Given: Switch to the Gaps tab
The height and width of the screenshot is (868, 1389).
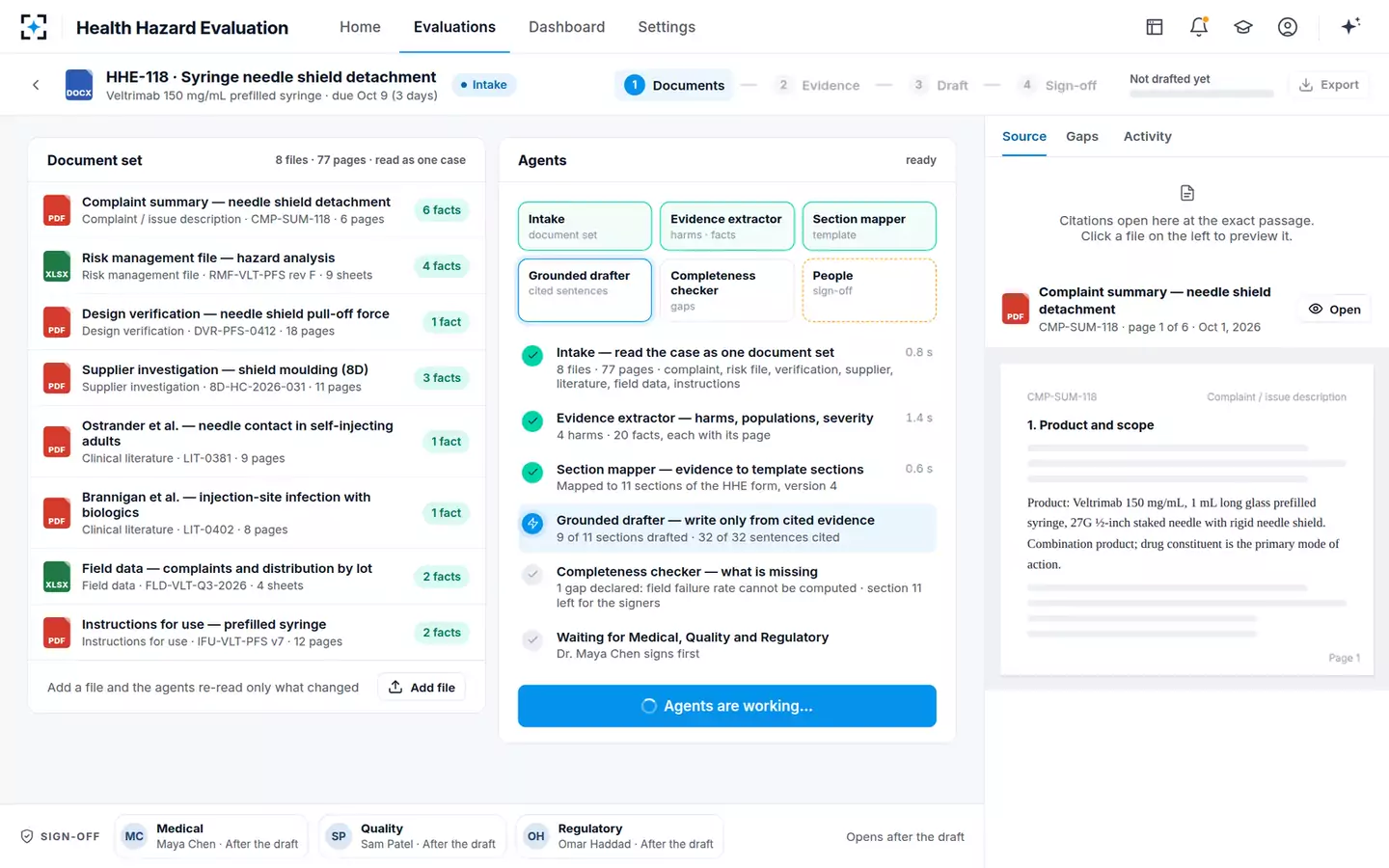Looking at the screenshot, I should click(x=1082, y=137).
